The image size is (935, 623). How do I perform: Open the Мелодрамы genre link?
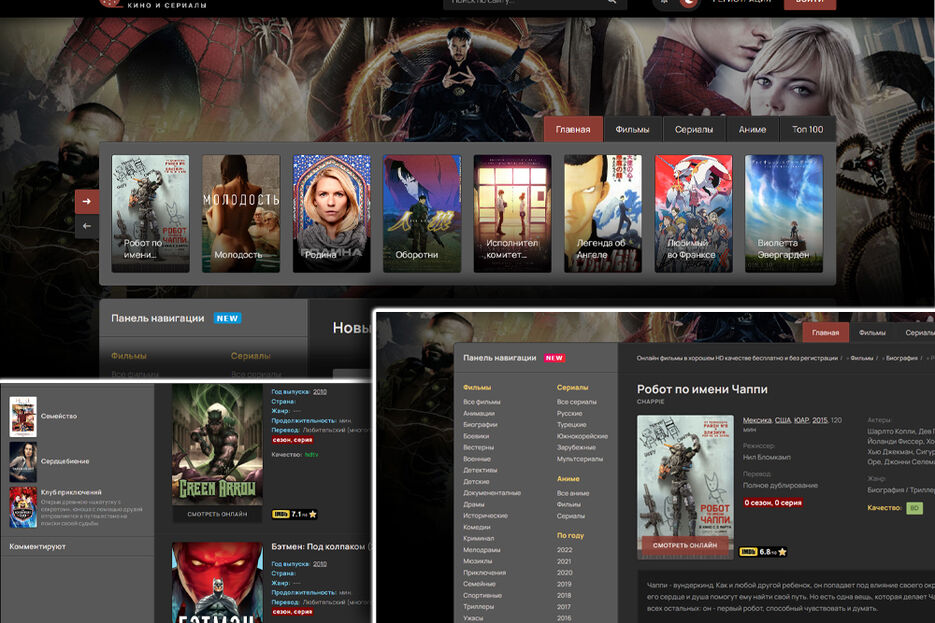[482, 550]
